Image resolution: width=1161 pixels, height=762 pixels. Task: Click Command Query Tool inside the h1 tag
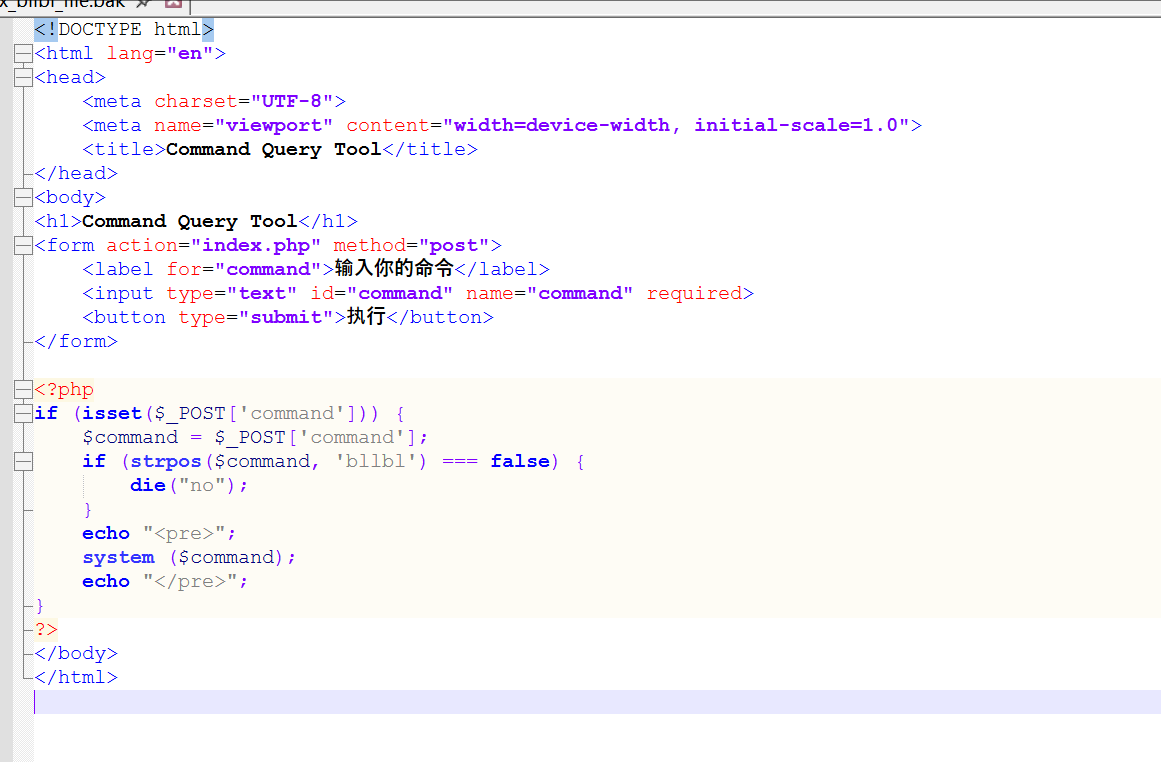(x=190, y=221)
